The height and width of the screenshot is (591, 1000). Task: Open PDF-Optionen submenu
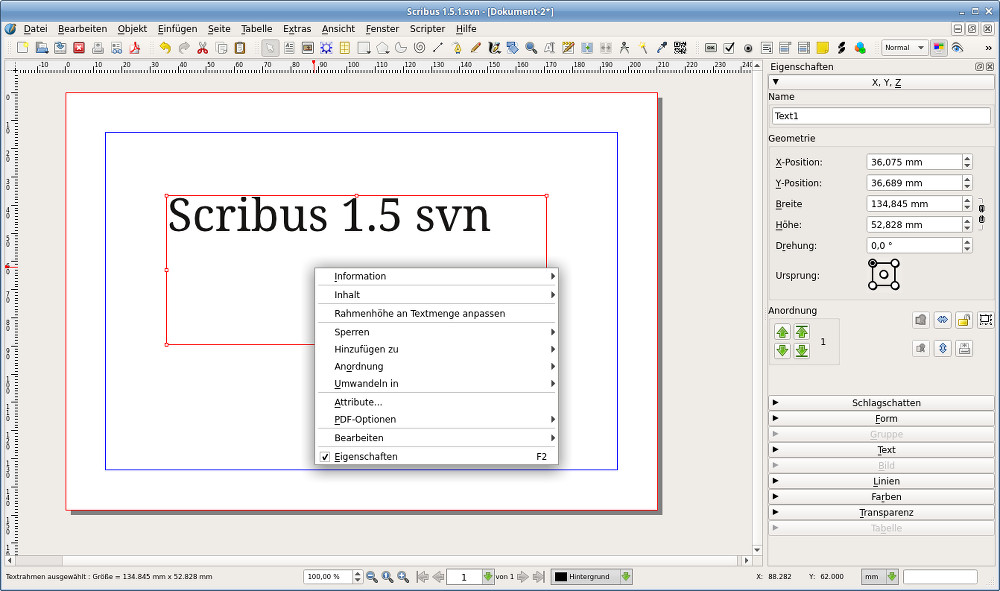437,420
